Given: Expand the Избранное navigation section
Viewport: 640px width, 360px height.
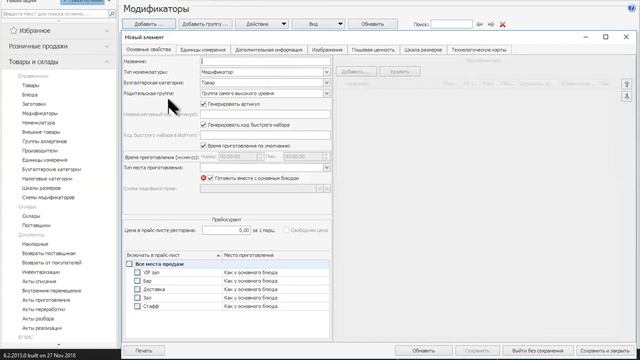Looking at the screenshot, I should tap(107, 31).
